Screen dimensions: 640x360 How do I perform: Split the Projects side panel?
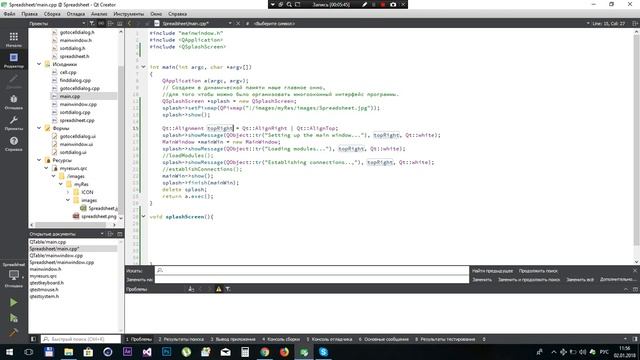[110, 24]
